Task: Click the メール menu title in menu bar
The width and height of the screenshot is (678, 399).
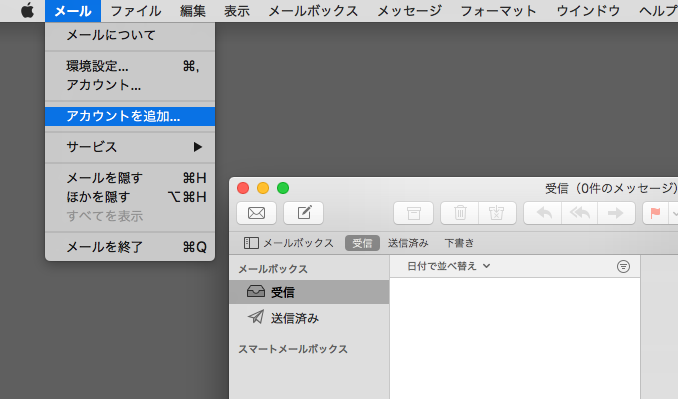Action: coord(73,11)
